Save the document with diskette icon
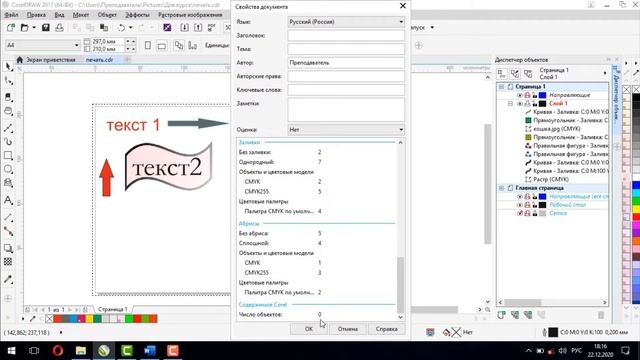640x360 pixels. click(46, 28)
